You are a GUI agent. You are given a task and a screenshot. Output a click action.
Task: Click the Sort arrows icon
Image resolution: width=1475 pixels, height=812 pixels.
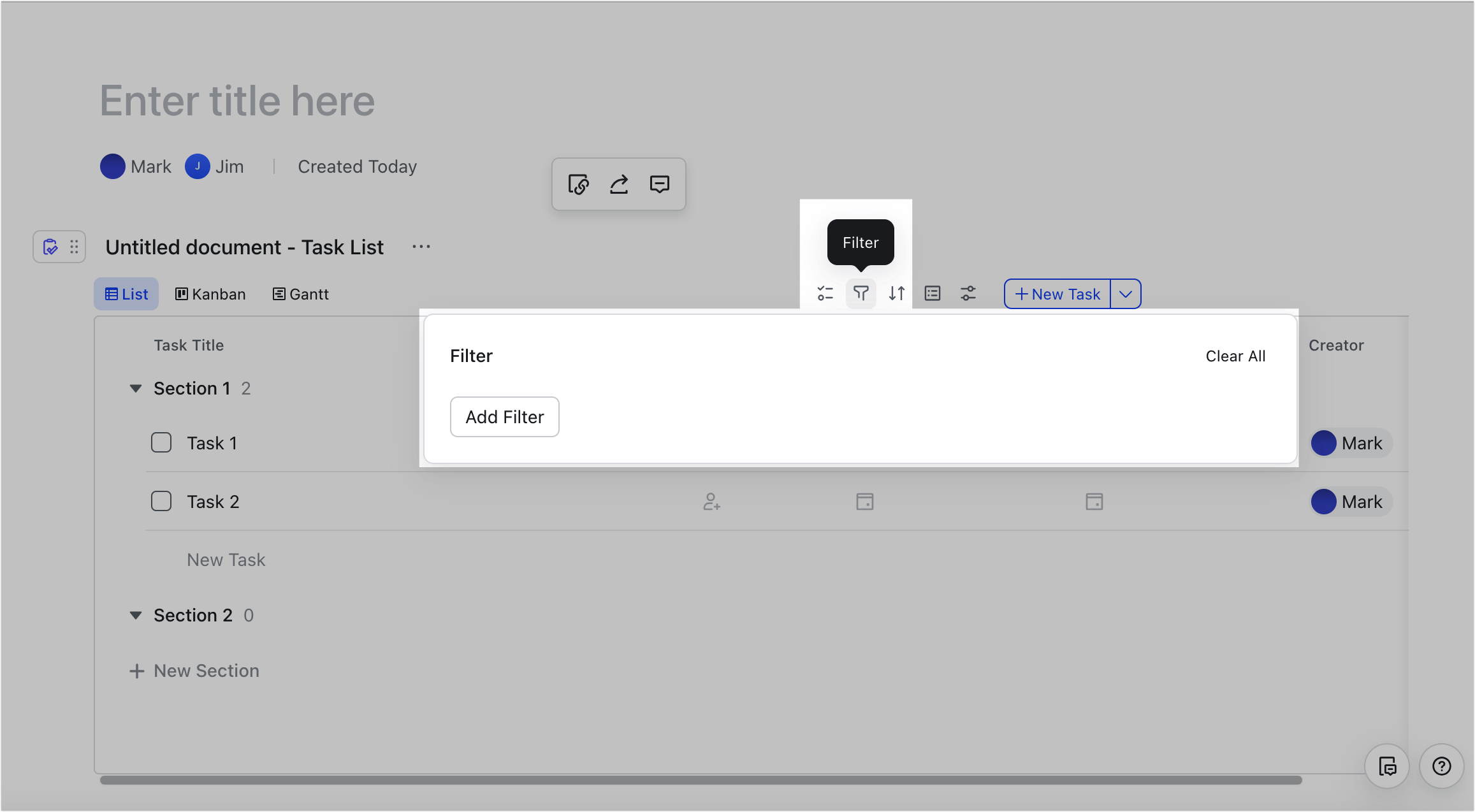click(897, 293)
